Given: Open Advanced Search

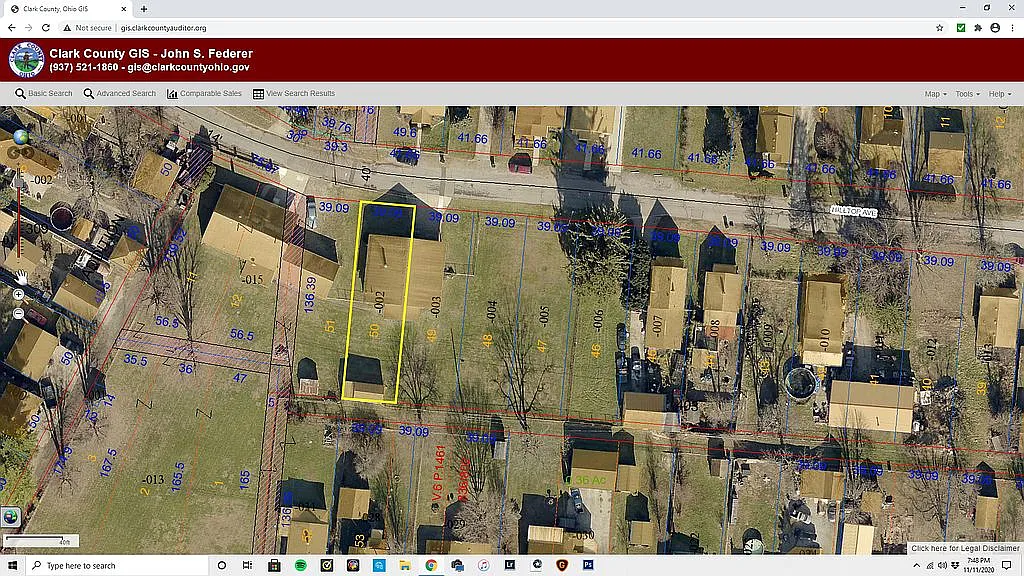Looking at the screenshot, I should (120, 94).
